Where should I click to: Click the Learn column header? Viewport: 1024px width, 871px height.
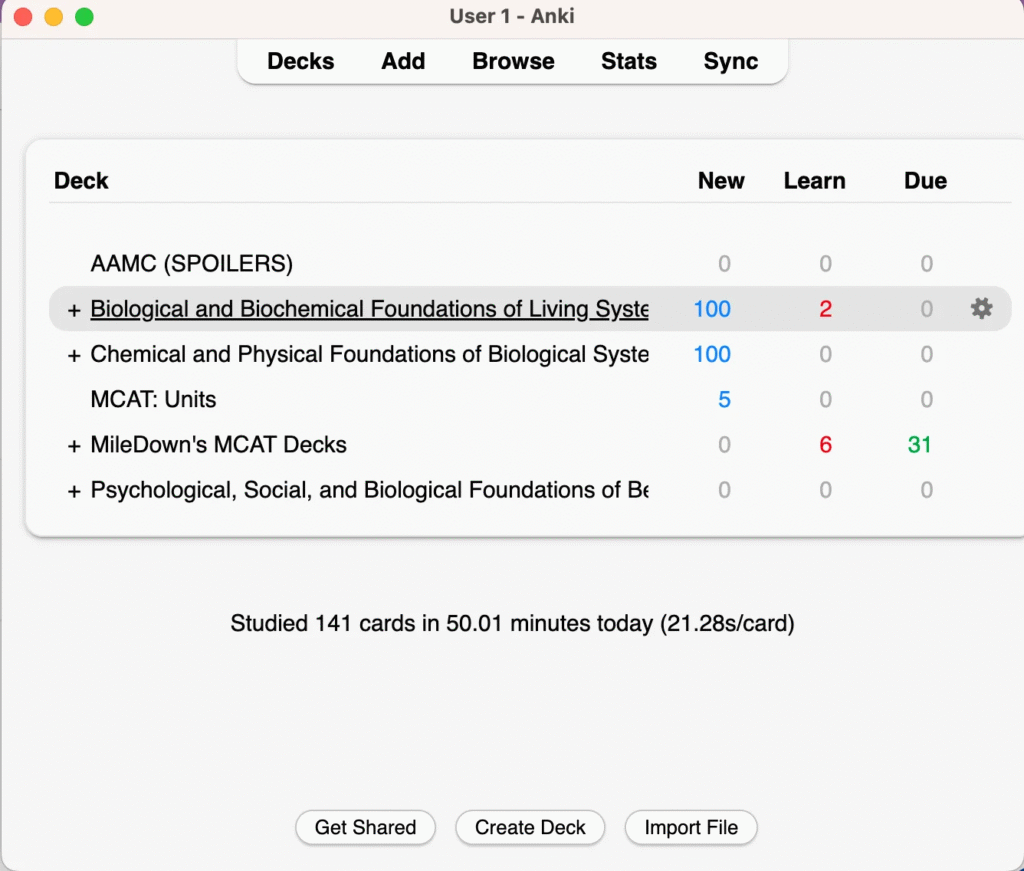click(x=814, y=180)
